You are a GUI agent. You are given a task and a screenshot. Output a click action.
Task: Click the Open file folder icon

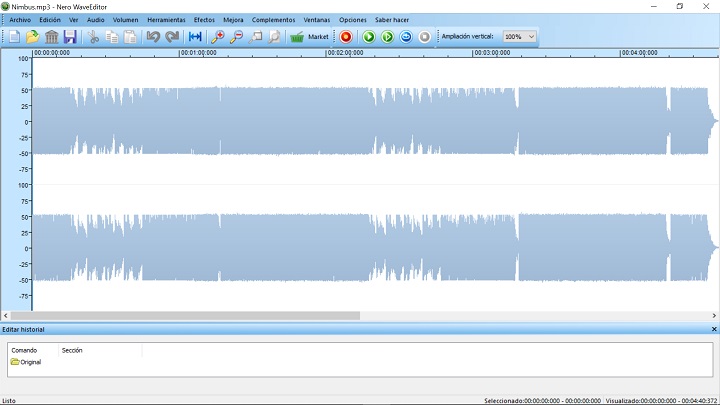point(32,37)
